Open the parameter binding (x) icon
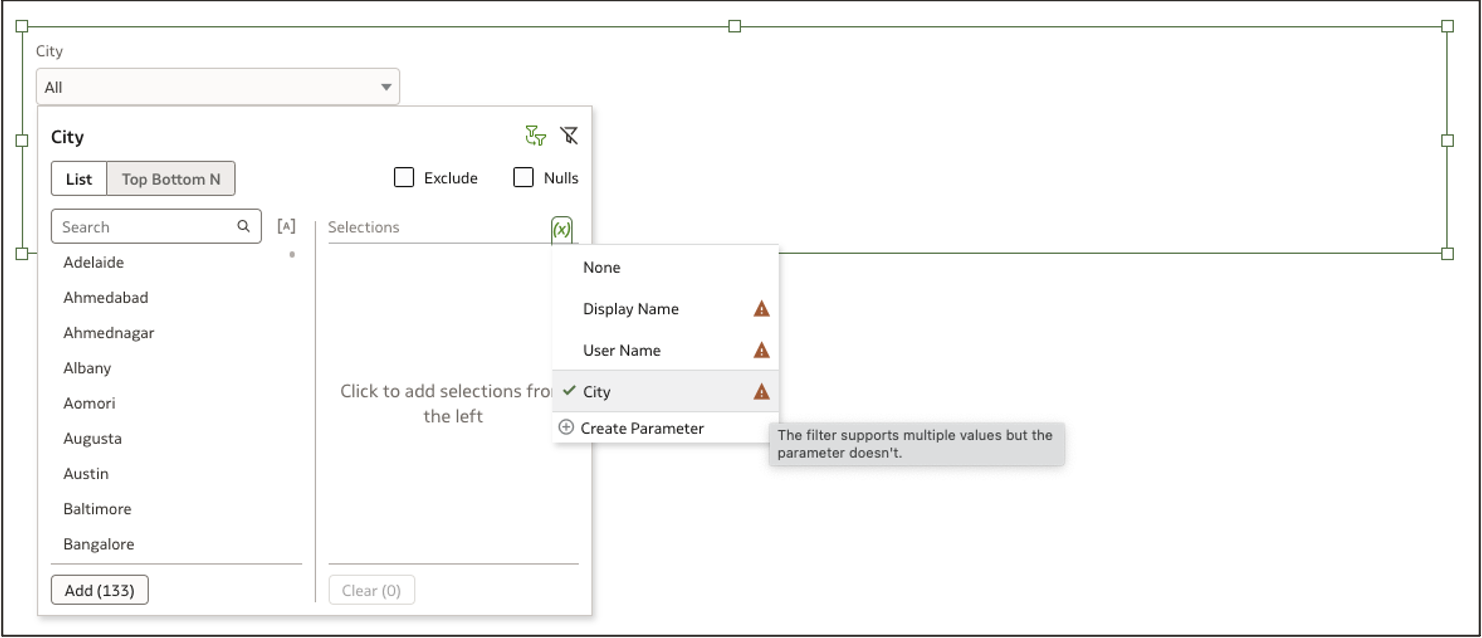Image resolution: width=1482 pixels, height=638 pixels. 560,228
